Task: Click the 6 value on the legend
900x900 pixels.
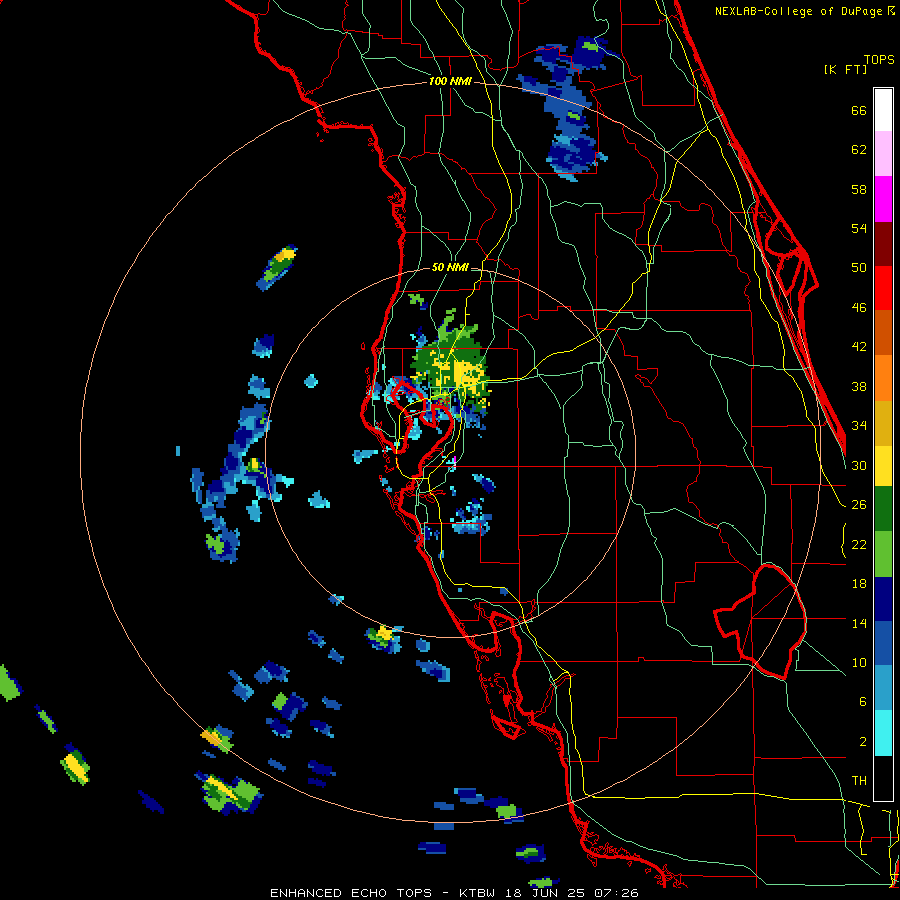Action: coord(862,702)
